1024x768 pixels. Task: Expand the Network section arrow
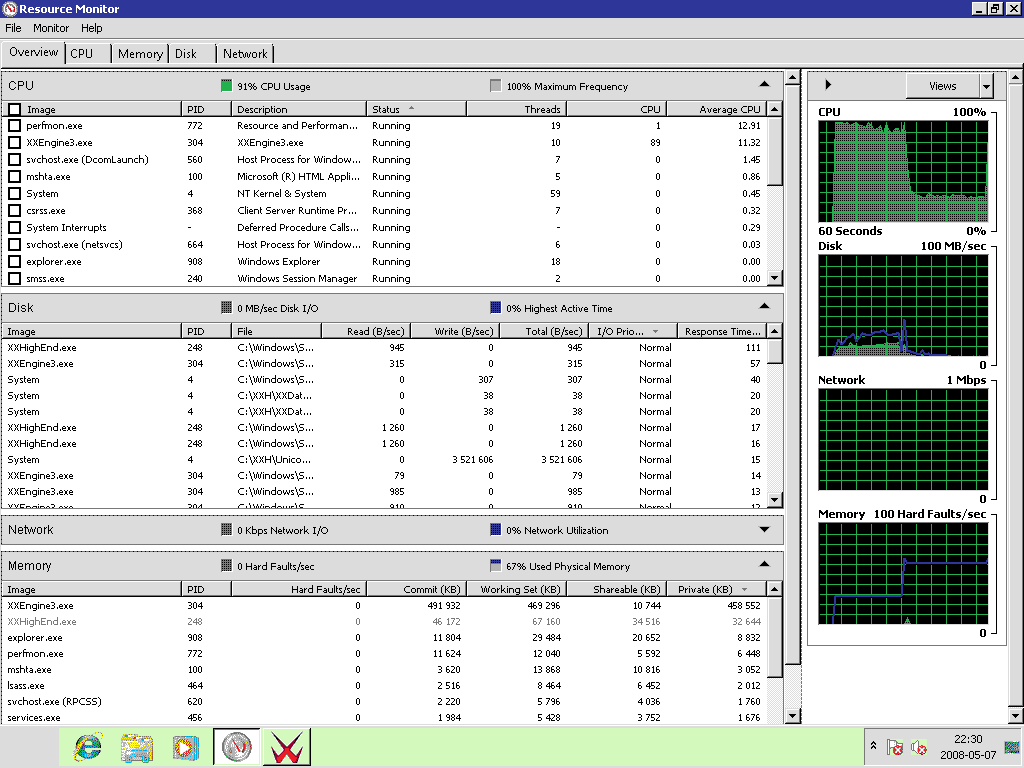(x=764, y=530)
